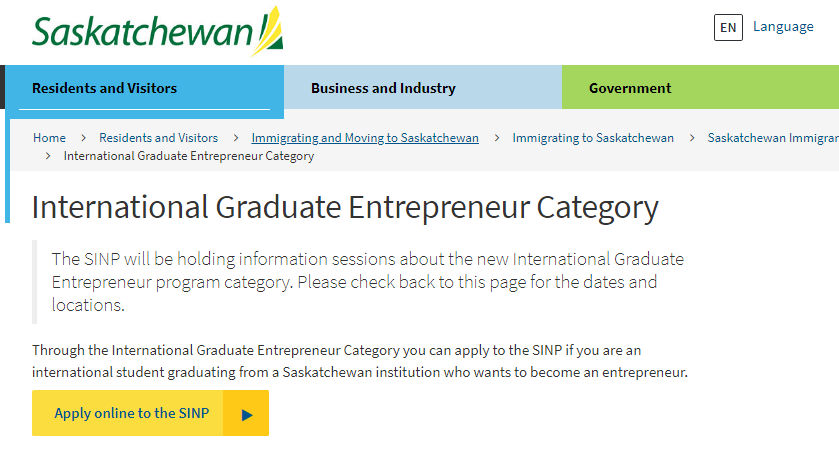This screenshot has width=839, height=455.
Task: Click the Saskatchewan logo wordmark
Action: 140,32
